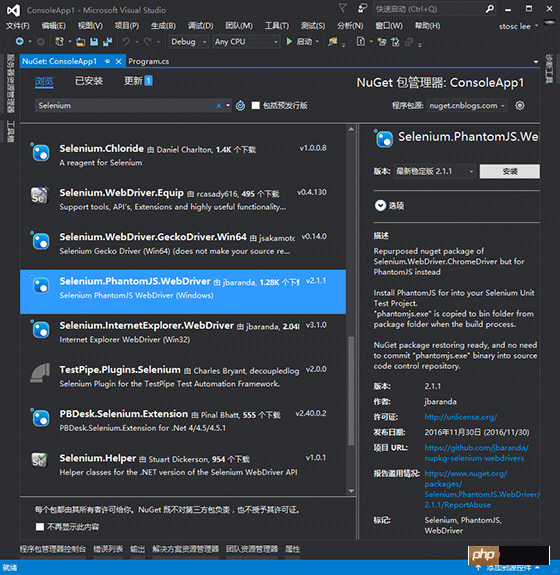Image resolution: width=560 pixels, height=575 pixels.
Task: Clear the Selenium search text with X
Action: coord(219,106)
